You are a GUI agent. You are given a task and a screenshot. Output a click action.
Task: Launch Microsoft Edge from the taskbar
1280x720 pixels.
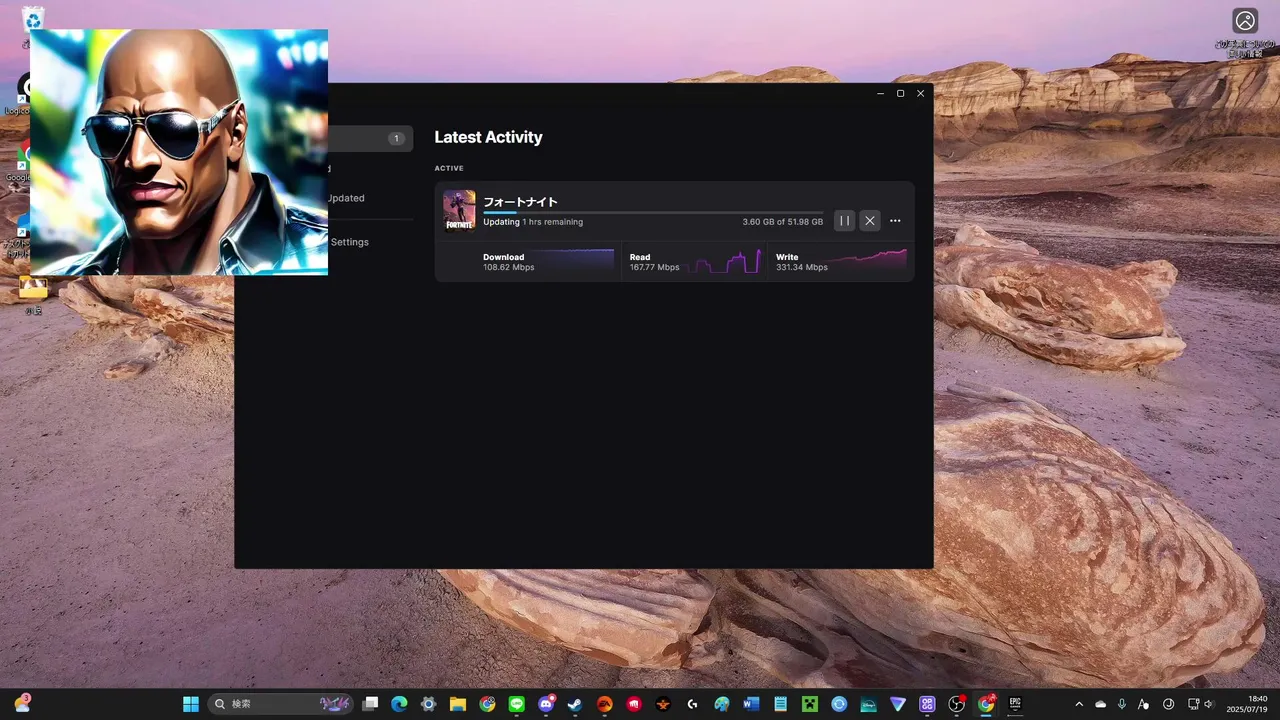[x=399, y=704]
